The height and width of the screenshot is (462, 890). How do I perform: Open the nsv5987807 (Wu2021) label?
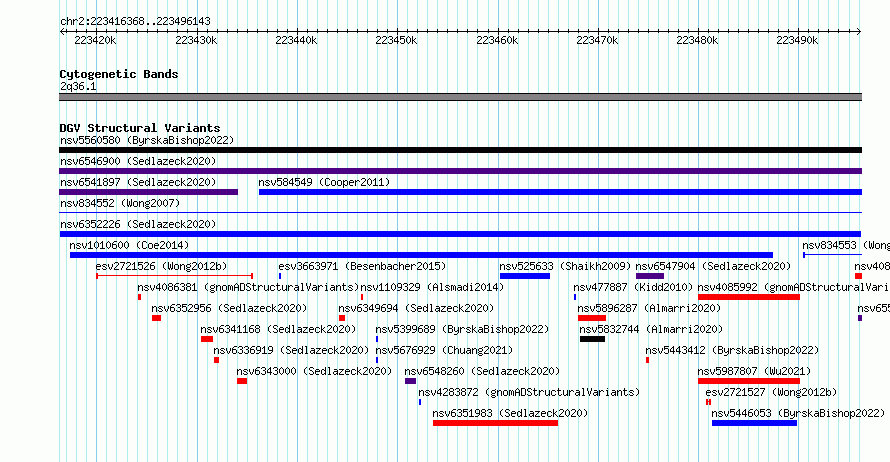point(754,371)
